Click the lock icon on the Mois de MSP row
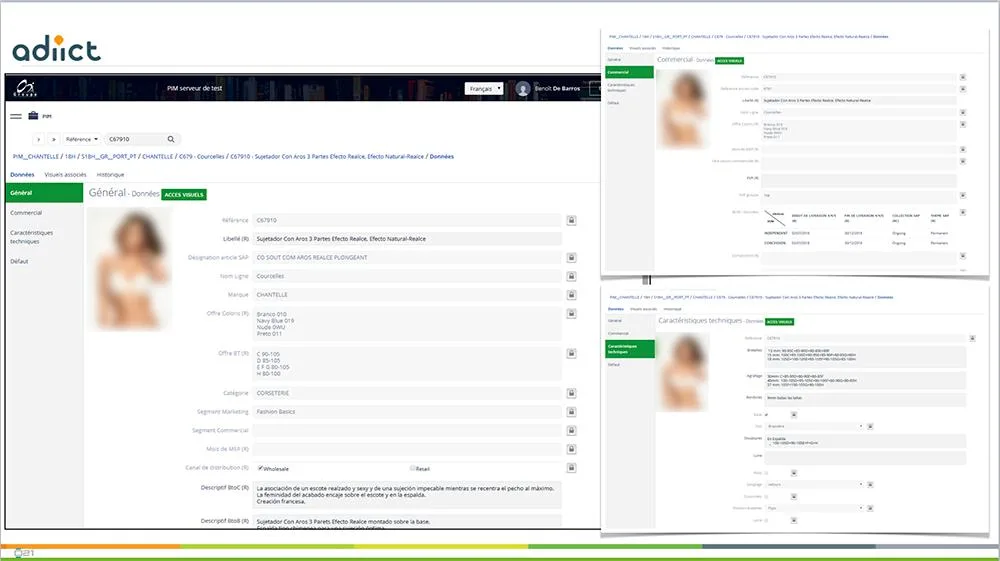The image size is (1000, 561). tap(571, 449)
